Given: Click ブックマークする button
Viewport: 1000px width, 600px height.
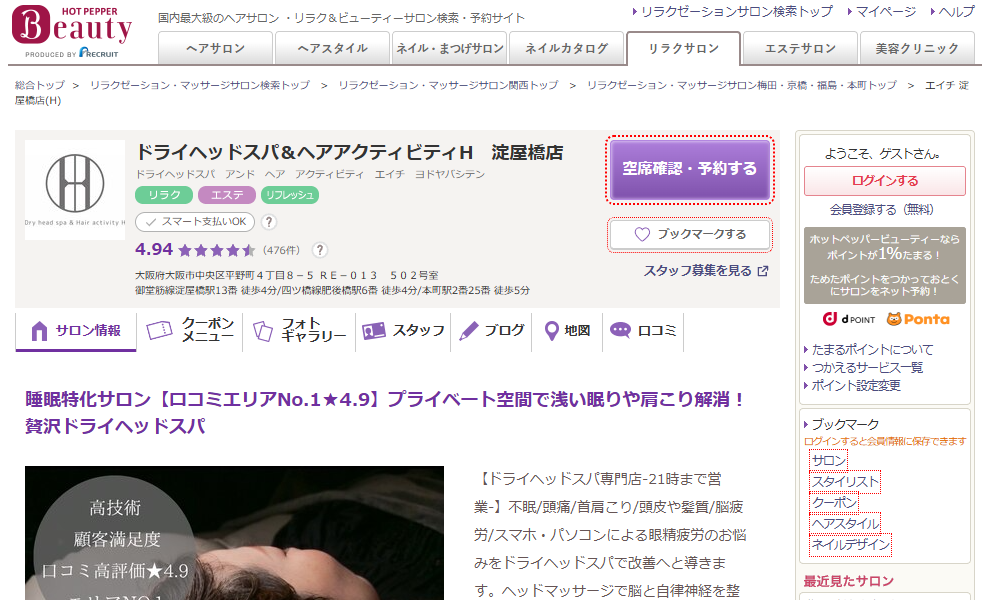Looking at the screenshot, I should (x=689, y=235).
